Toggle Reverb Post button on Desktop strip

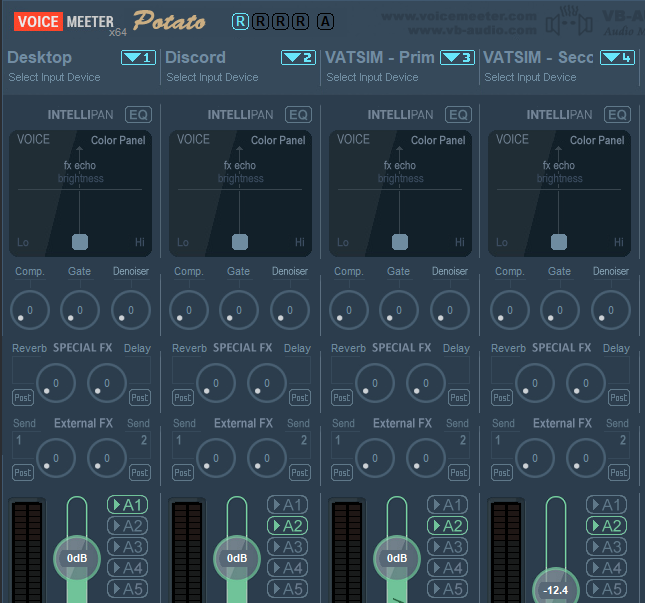coord(22,397)
